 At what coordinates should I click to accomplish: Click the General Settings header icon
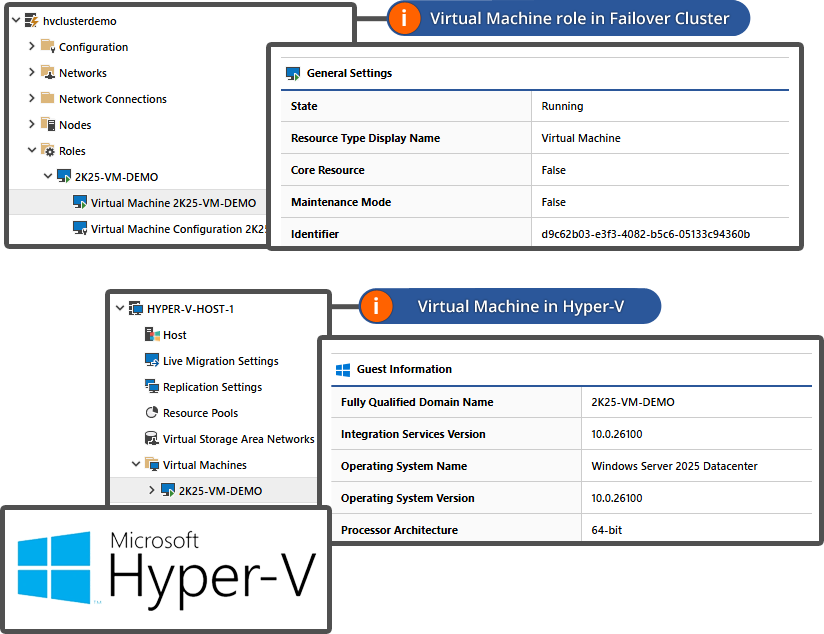pyautogui.click(x=290, y=72)
